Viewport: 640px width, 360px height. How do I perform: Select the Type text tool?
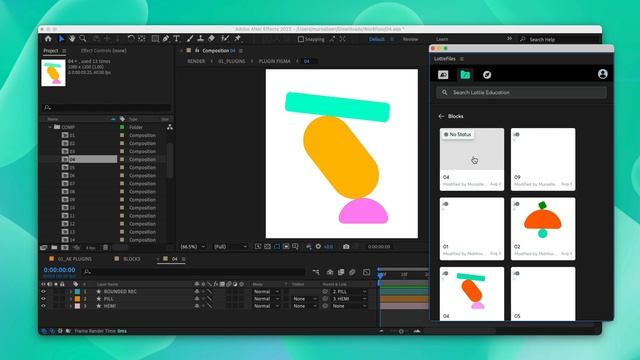177,39
